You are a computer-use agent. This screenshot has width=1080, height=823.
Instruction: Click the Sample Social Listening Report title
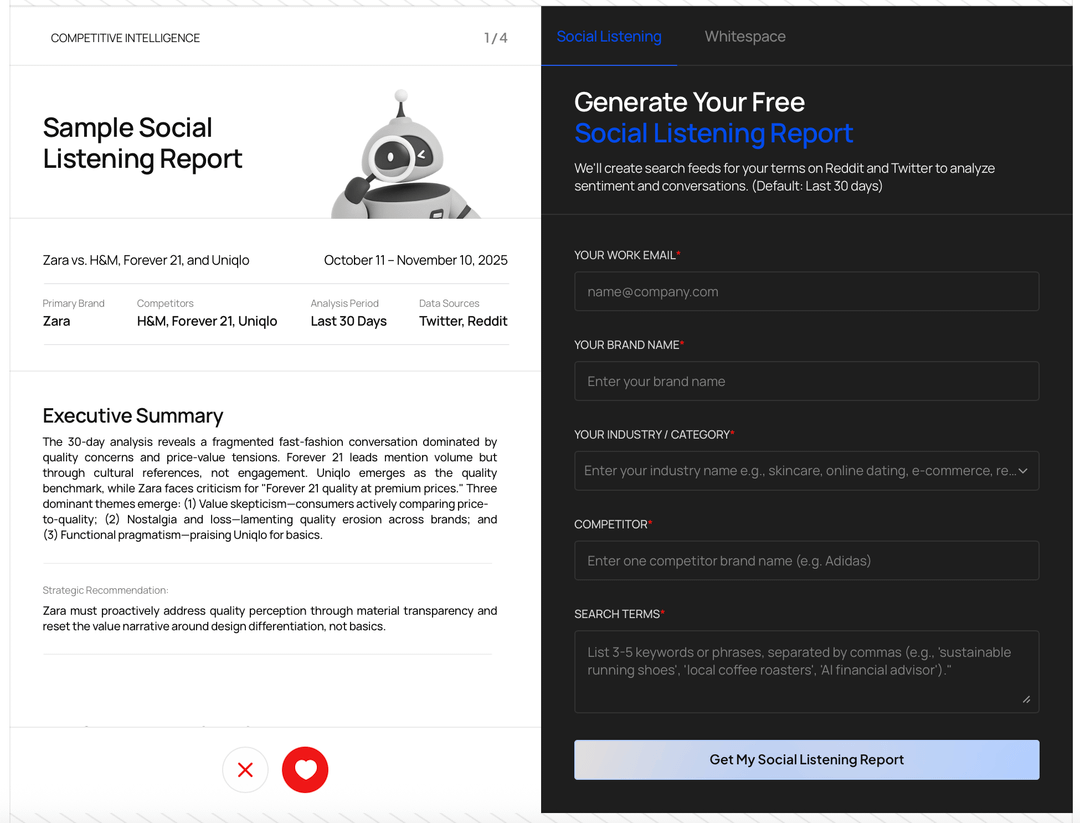tap(142, 143)
